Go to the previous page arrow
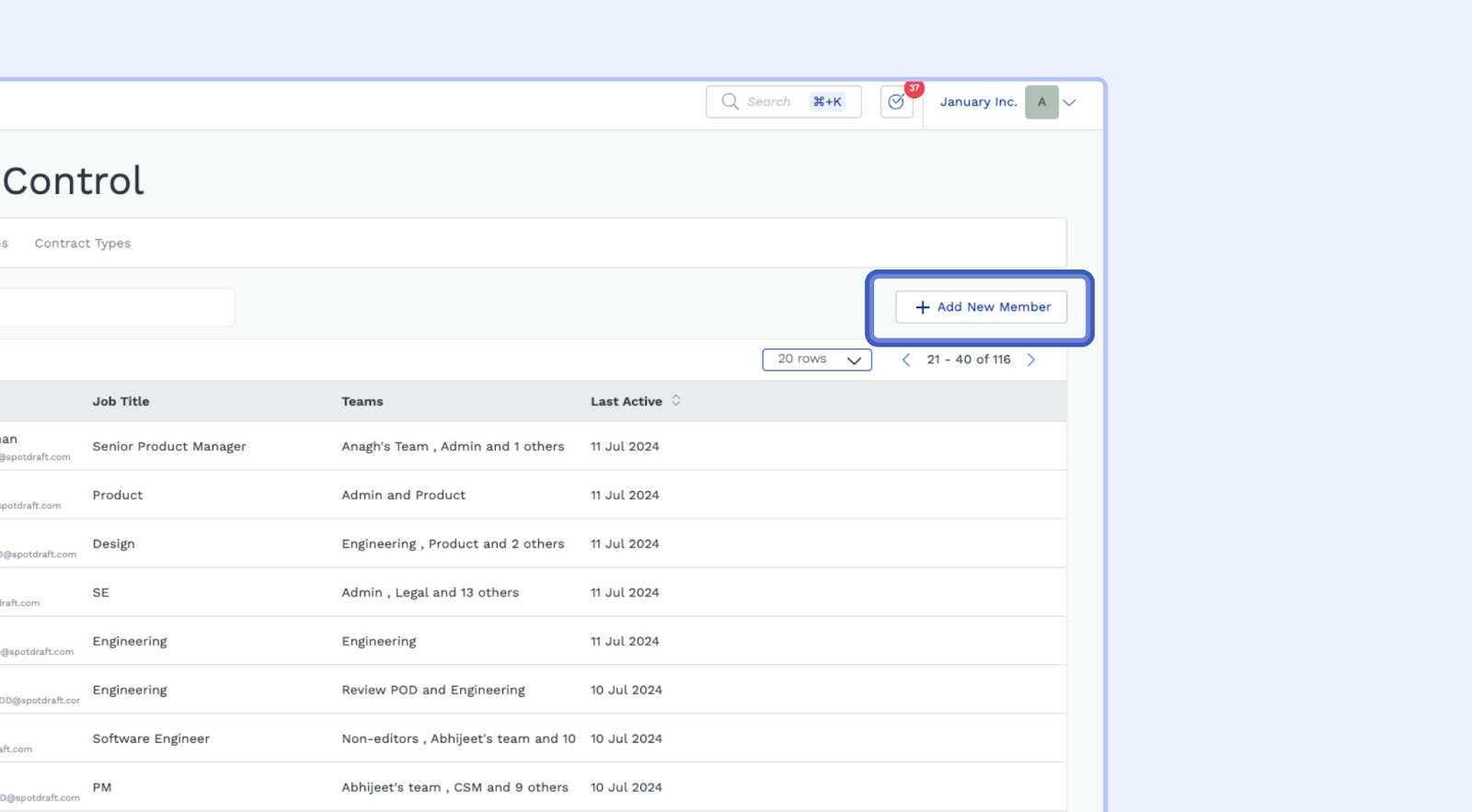The width and height of the screenshot is (1472, 812). pyautogui.click(x=906, y=360)
